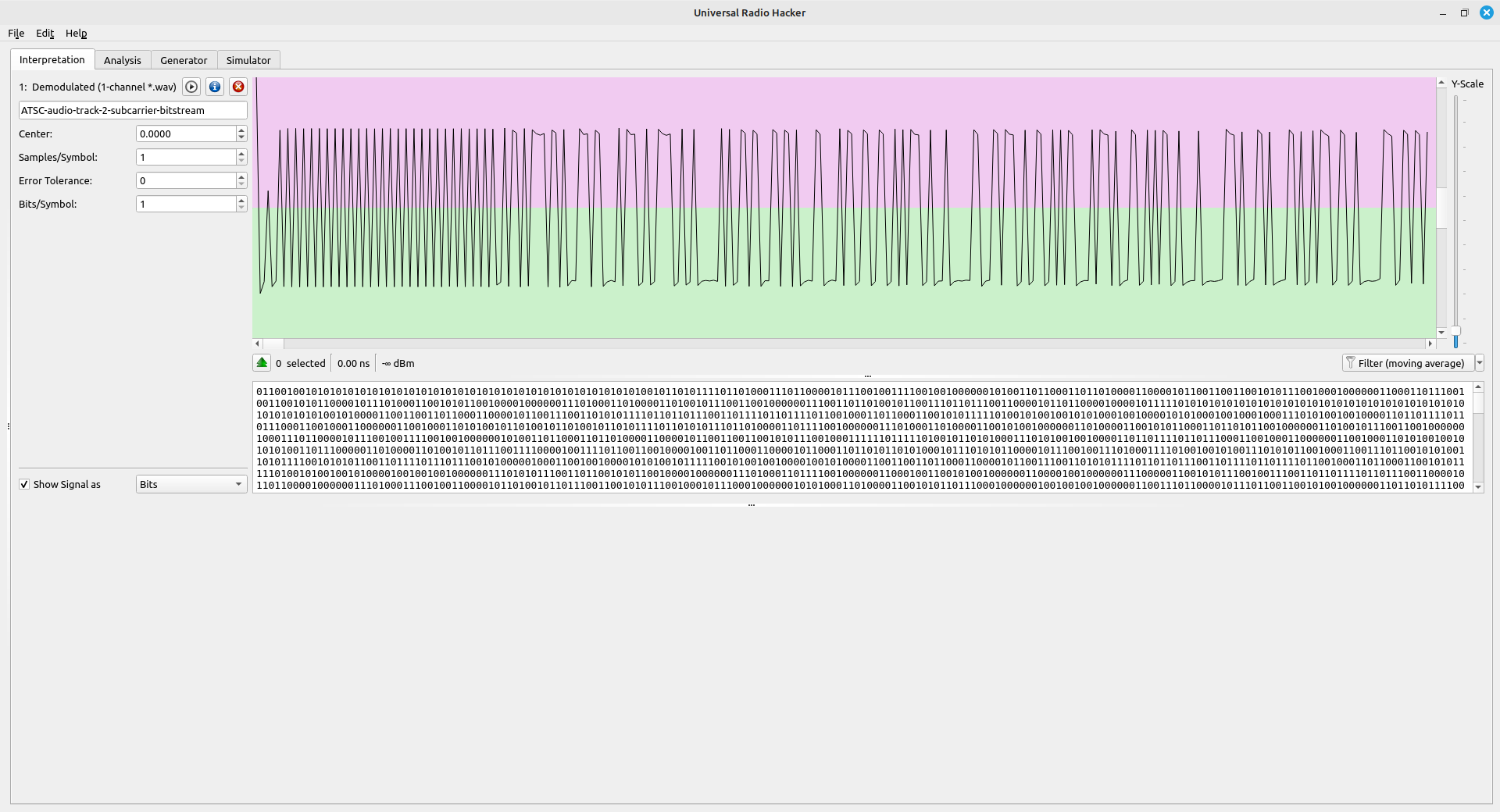Open the File menu

click(x=16, y=34)
